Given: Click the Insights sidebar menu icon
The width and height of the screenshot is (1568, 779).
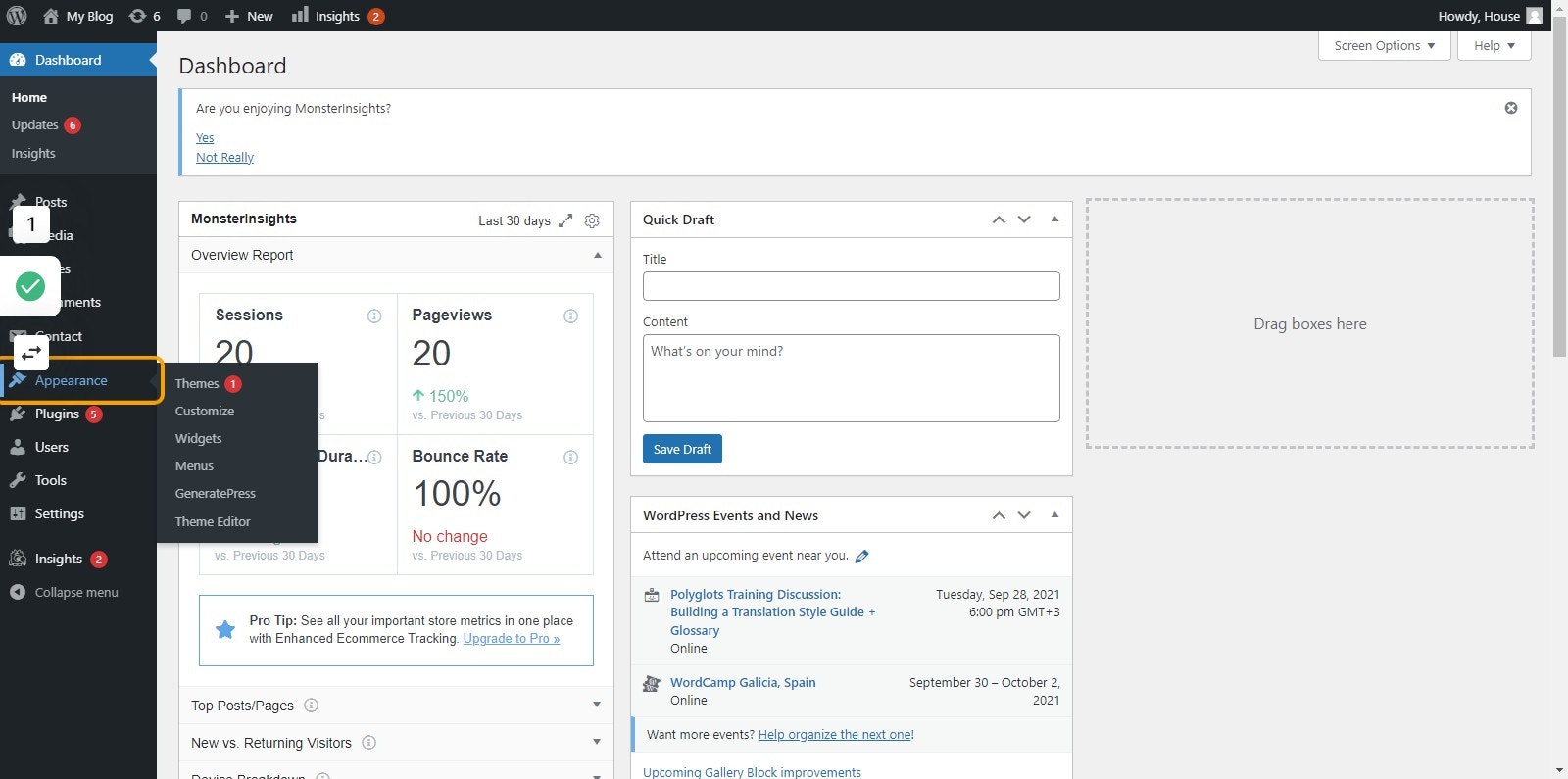Looking at the screenshot, I should pyautogui.click(x=18, y=559).
